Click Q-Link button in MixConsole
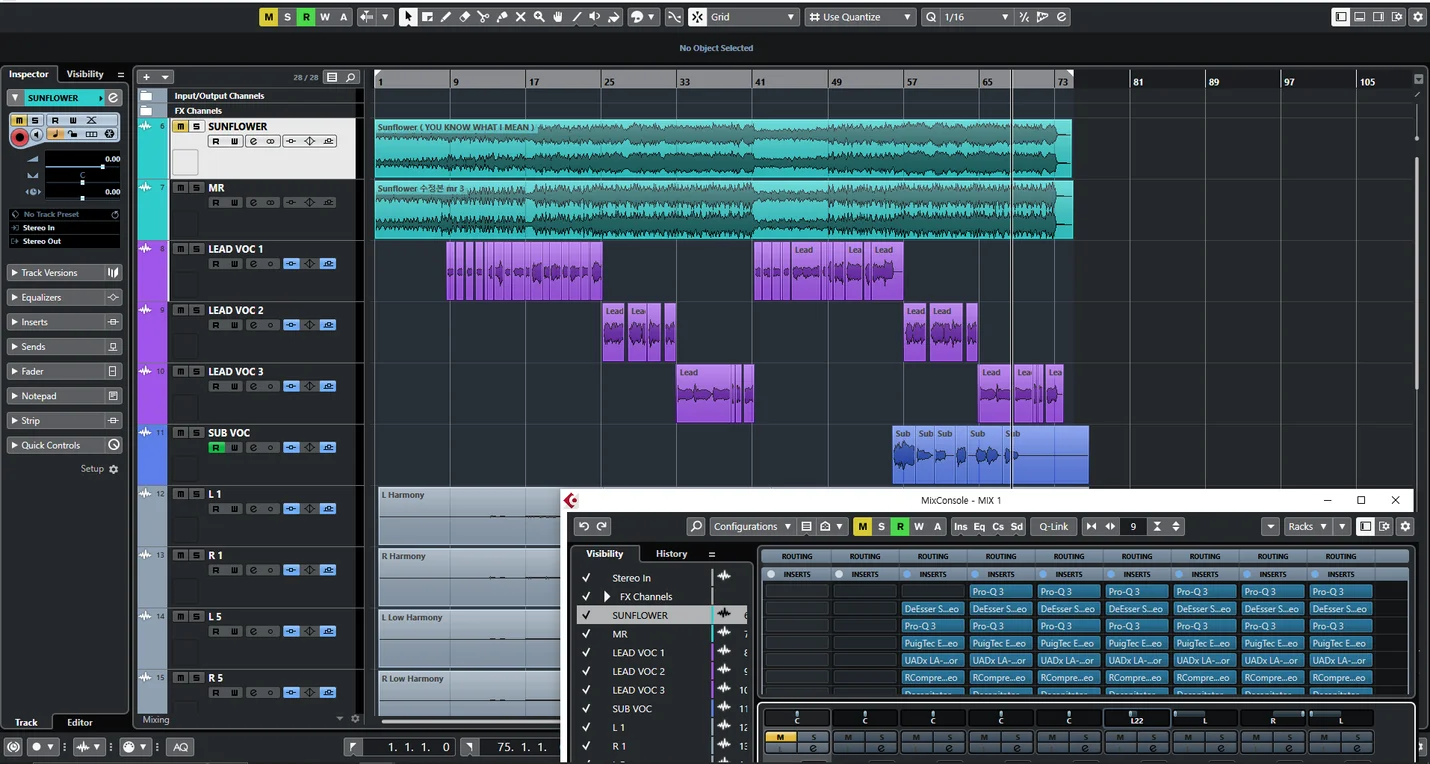This screenshot has height=764, width=1430. tap(1053, 526)
